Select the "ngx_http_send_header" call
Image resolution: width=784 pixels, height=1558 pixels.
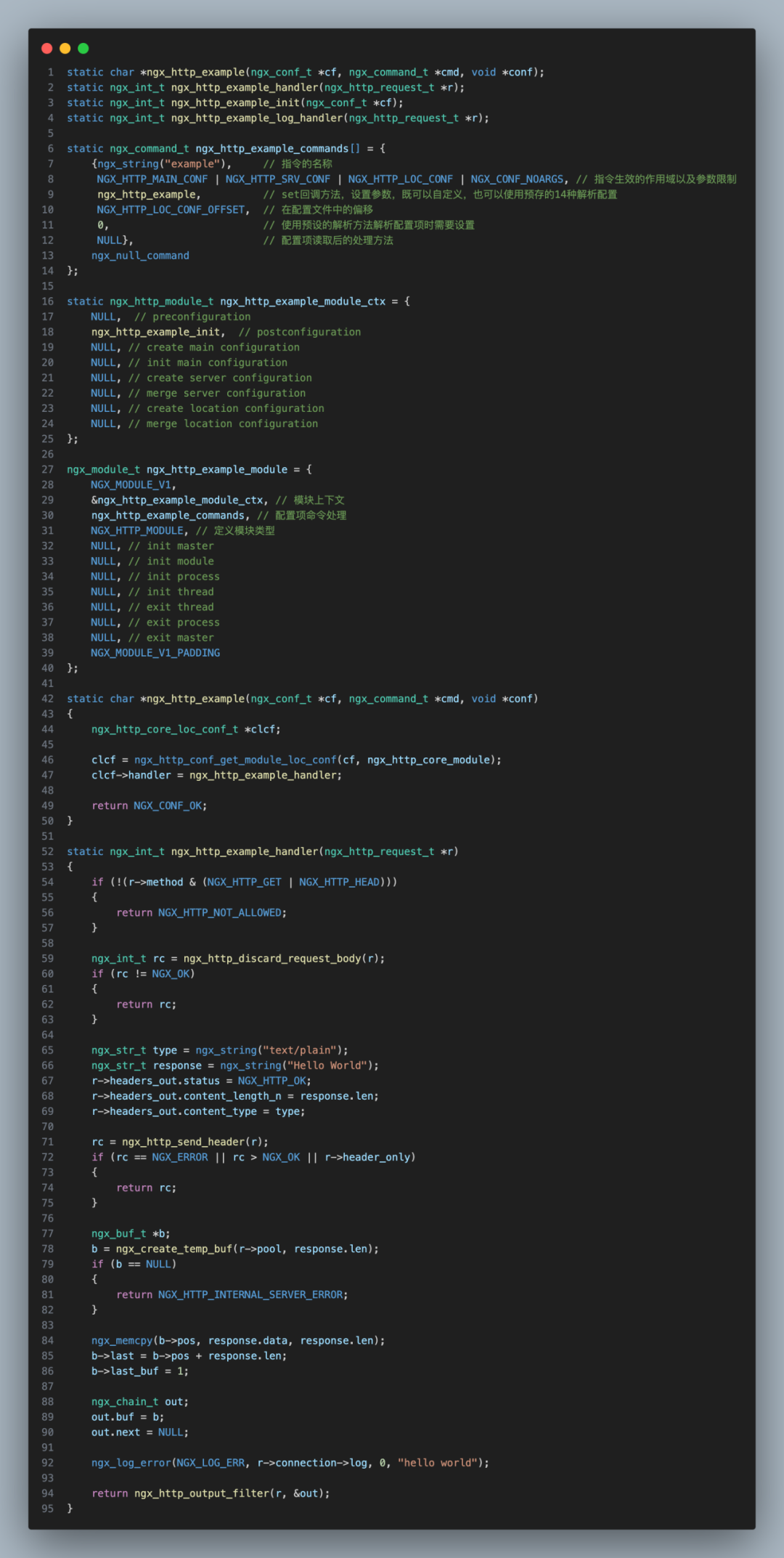(x=184, y=1142)
